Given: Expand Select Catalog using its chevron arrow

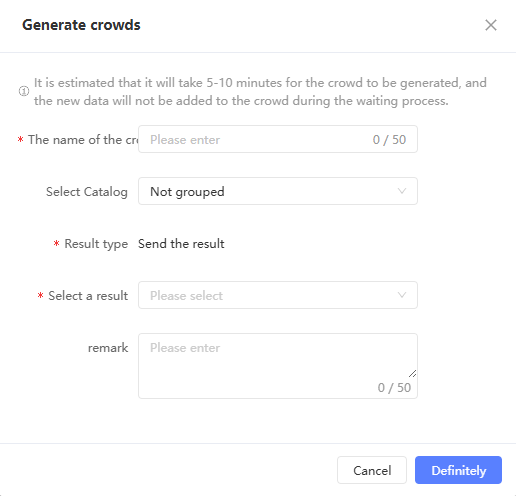Looking at the screenshot, I should coord(402,191).
